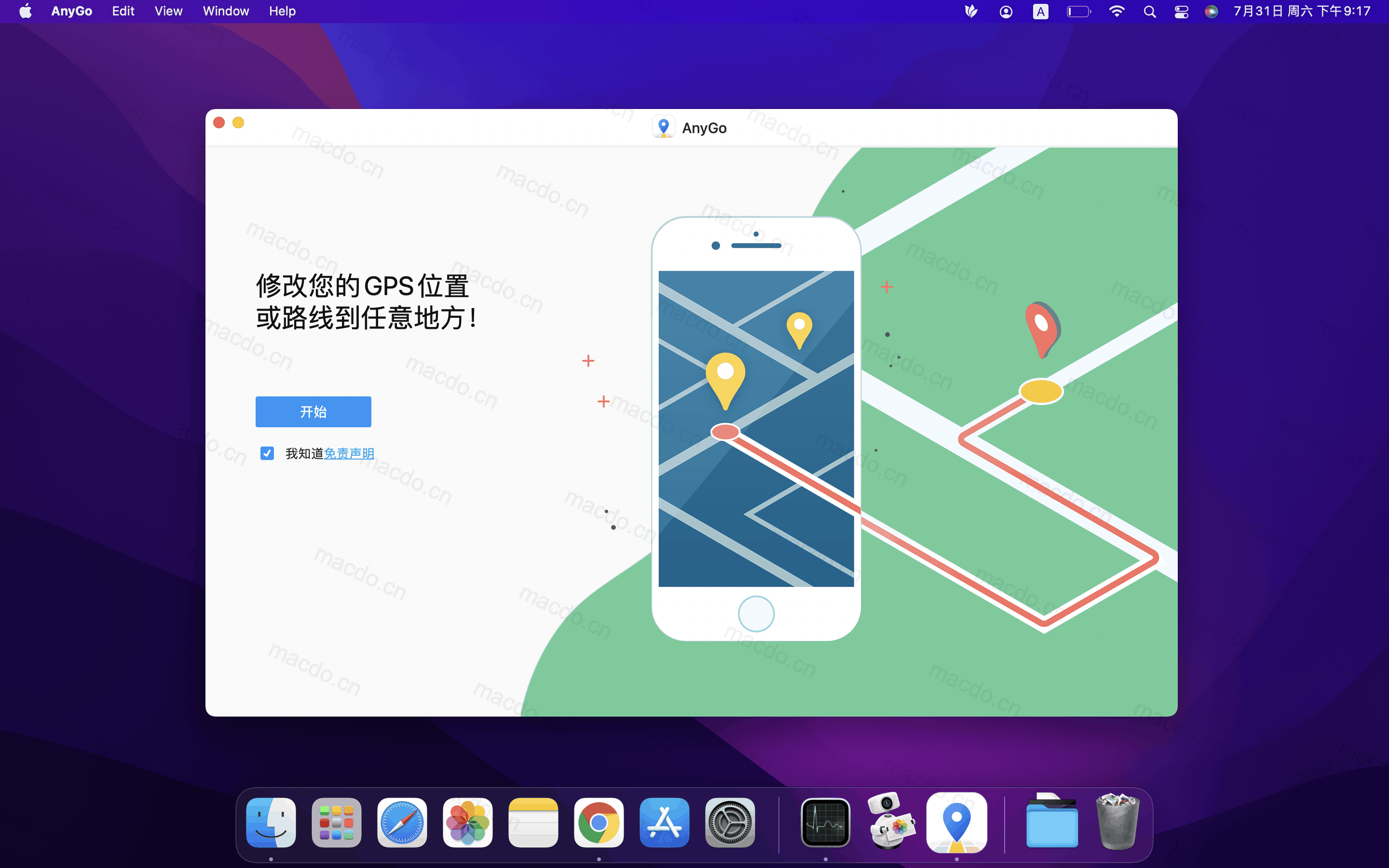Screen dimensions: 1389x868
Task: Open the AnyGo app menu
Action: pyautogui.click(x=72, y=11)
